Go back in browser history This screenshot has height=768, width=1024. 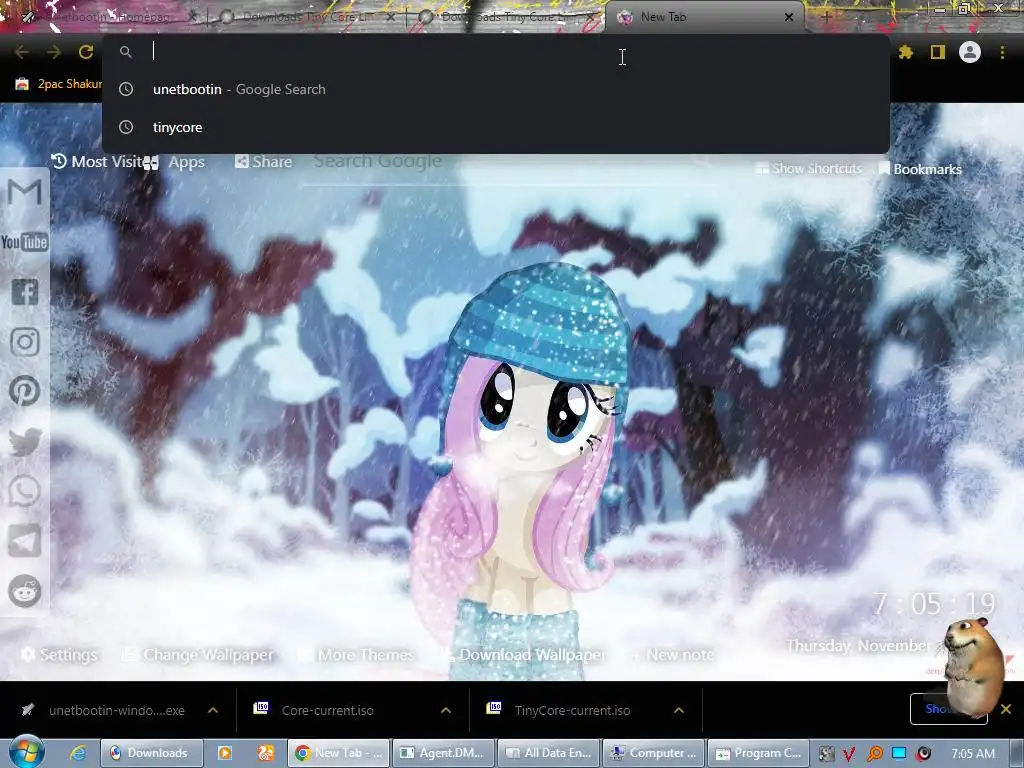pos(21,52)
